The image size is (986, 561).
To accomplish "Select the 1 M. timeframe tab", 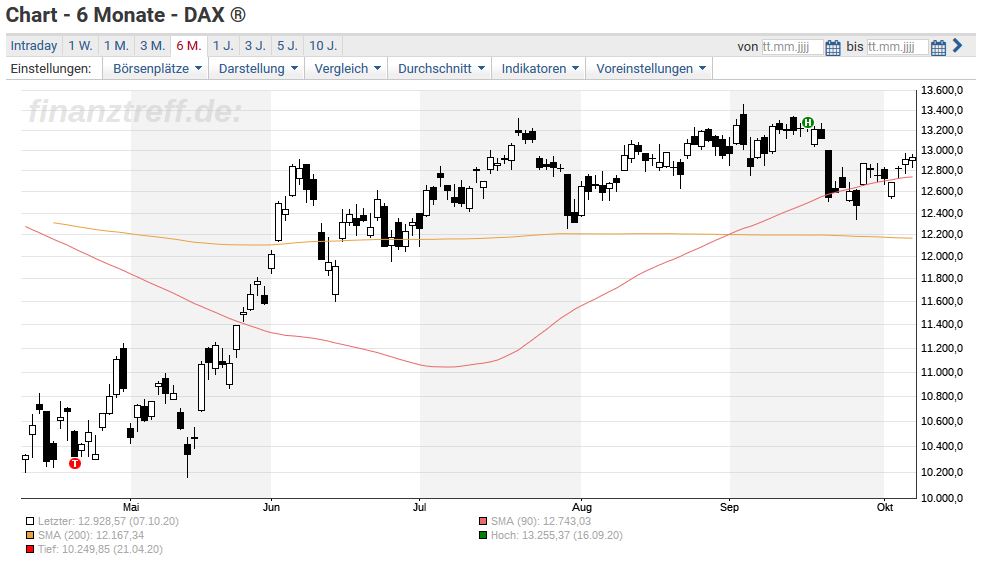I will click(x=116, y=46).
